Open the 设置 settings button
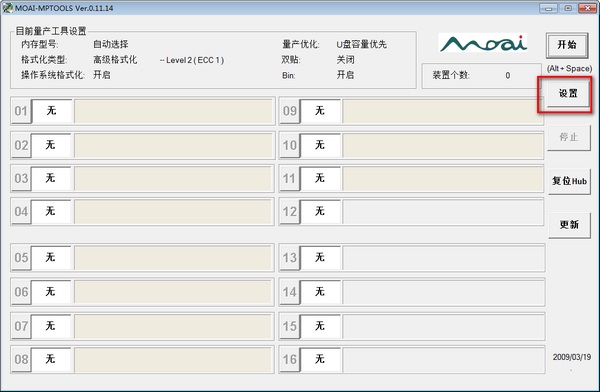Screen dimensions: 600x392 (568, 93)
